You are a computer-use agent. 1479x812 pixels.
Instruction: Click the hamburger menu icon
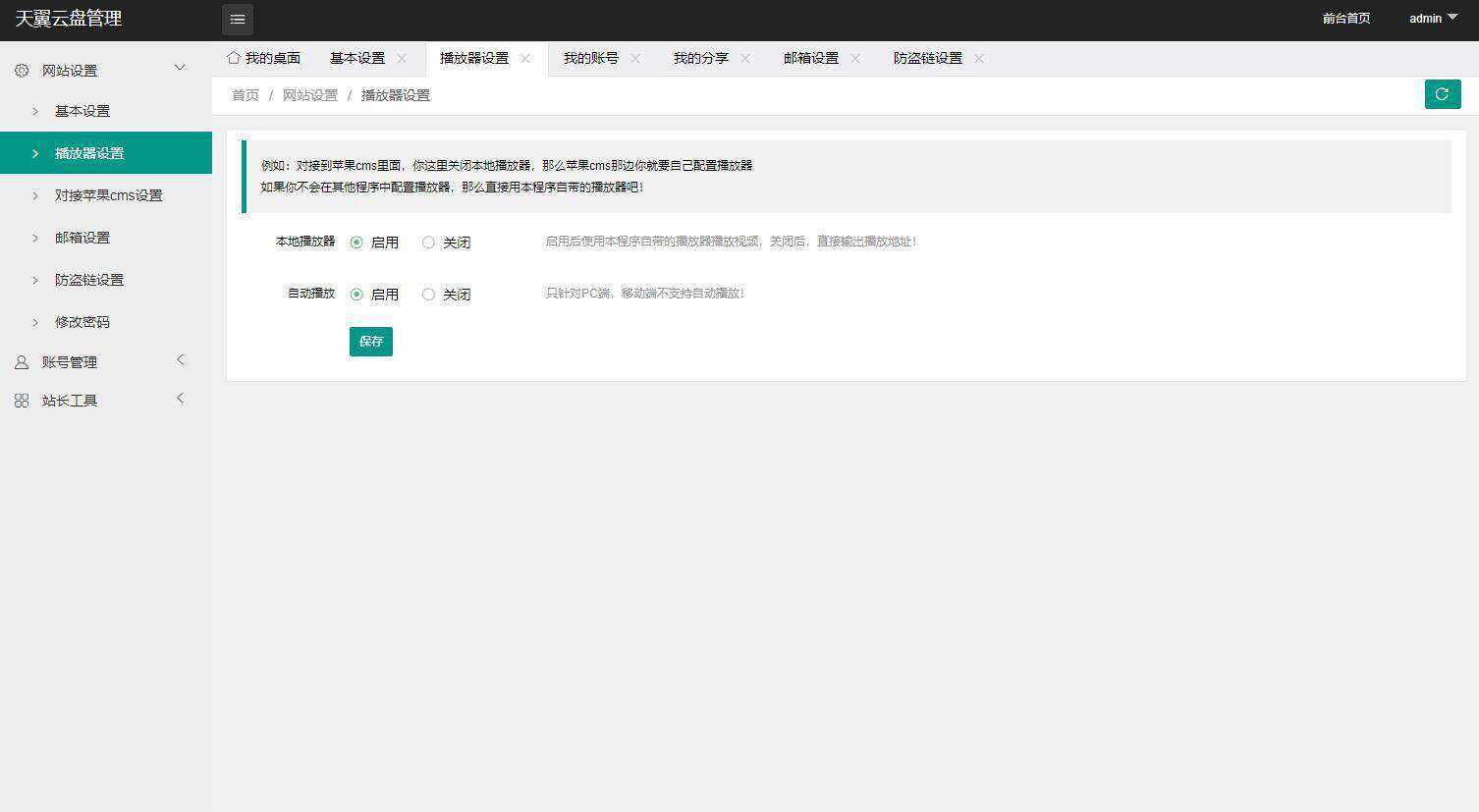(x=237, y=19)
